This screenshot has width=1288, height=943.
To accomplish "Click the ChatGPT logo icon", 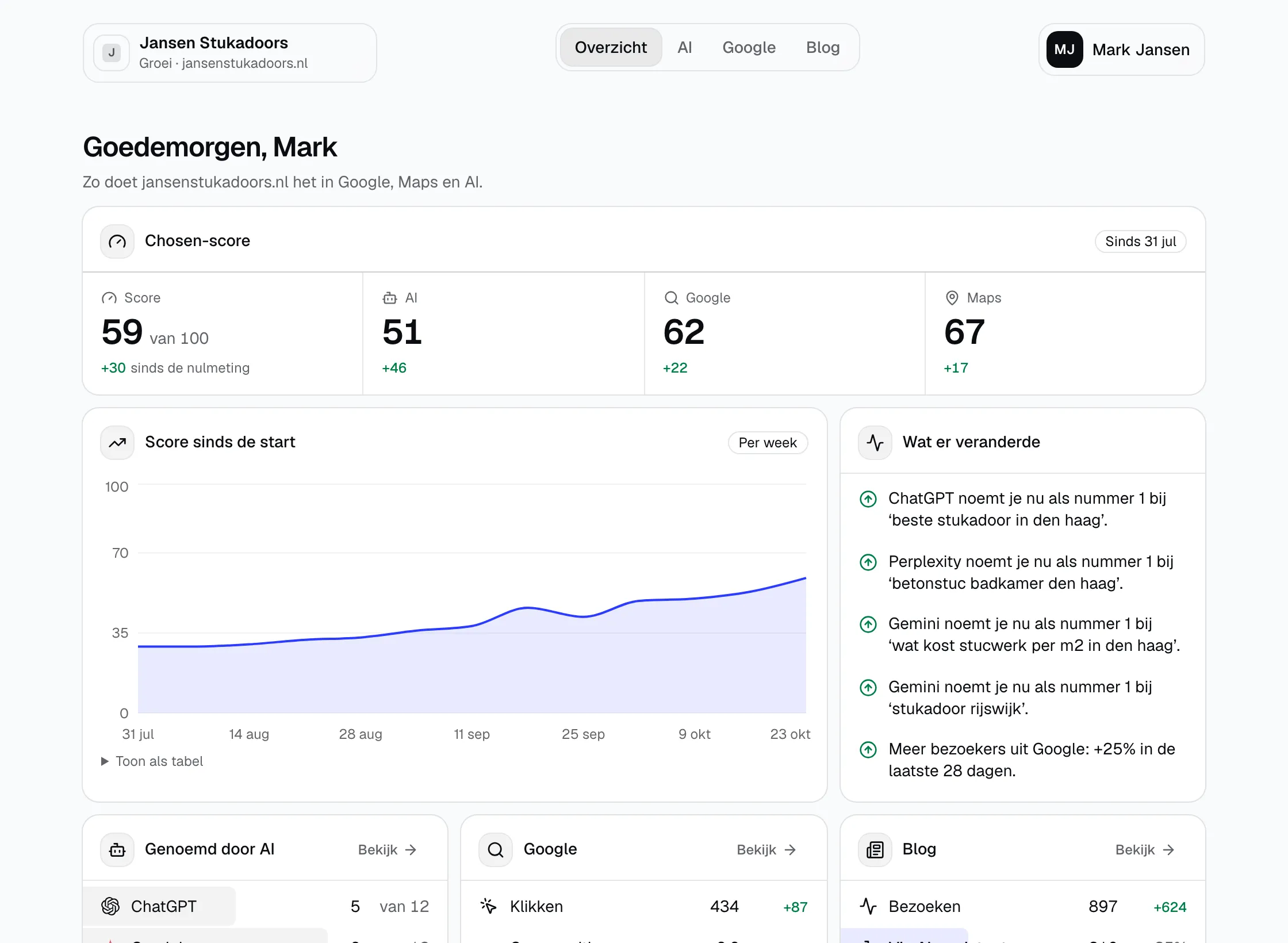I will [x=110, y=906].
